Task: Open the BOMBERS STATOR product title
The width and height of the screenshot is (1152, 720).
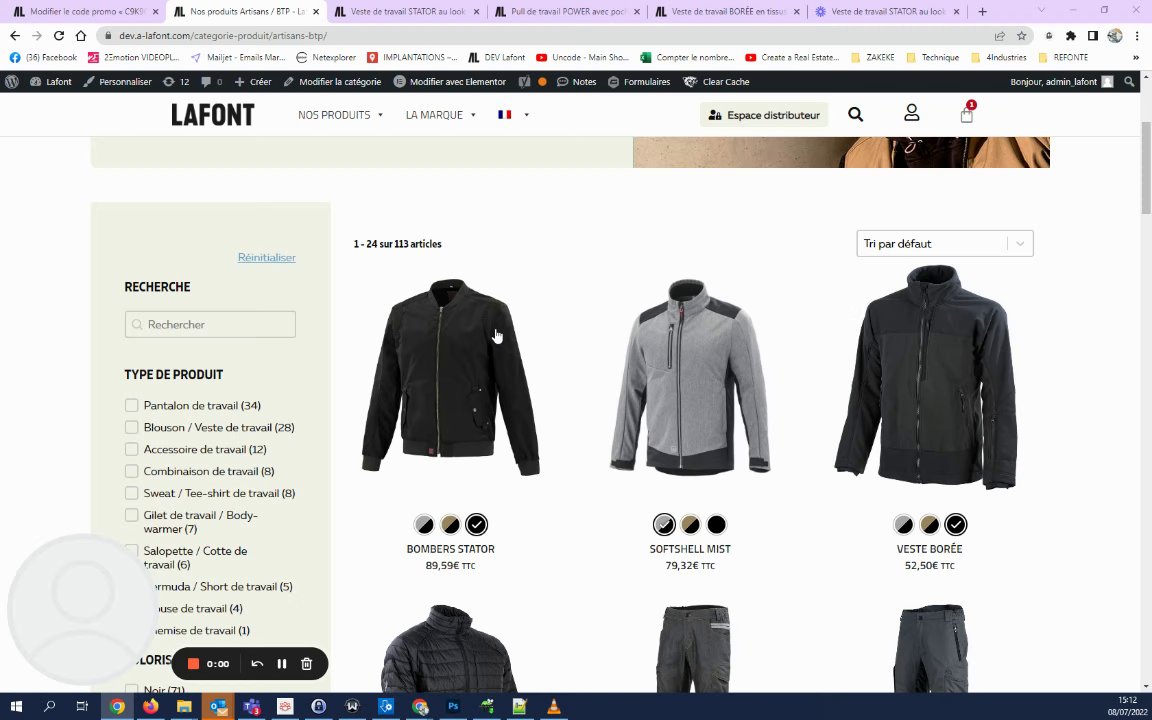Action: (x=450, y=549)
